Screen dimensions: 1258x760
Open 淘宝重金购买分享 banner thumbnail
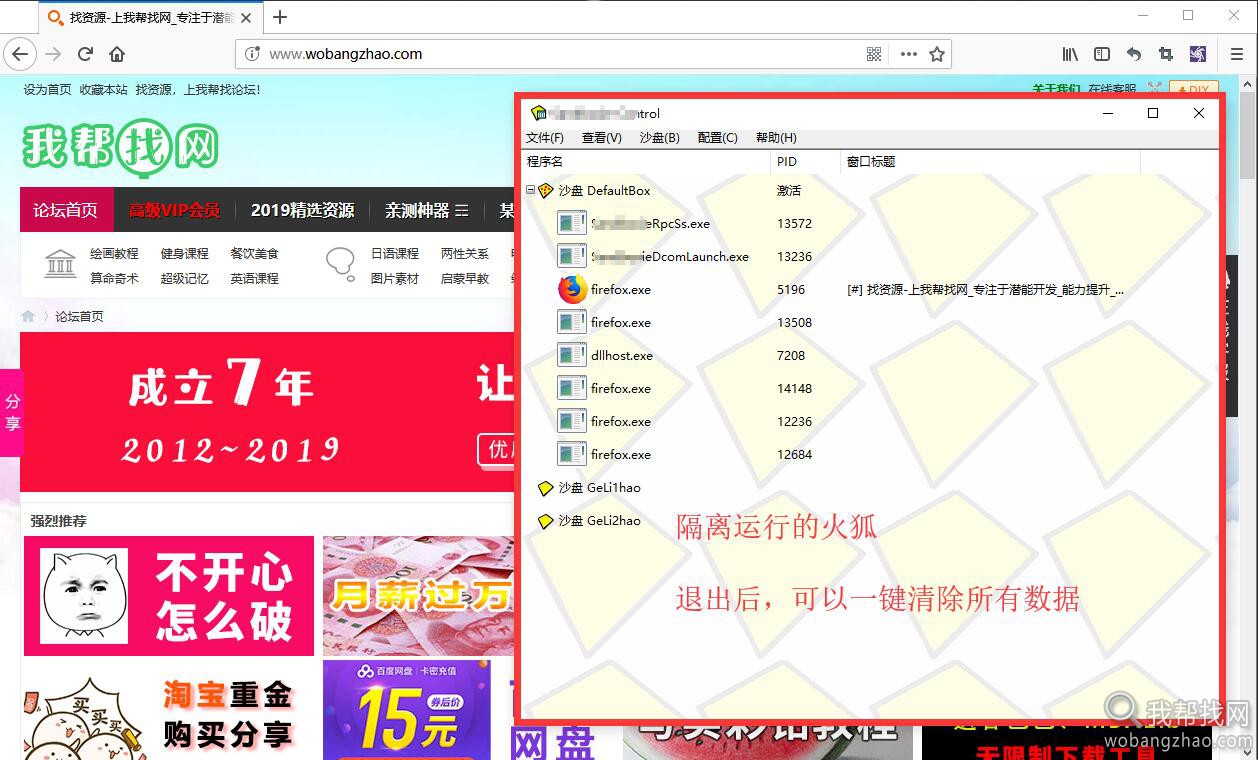(169, 710)
